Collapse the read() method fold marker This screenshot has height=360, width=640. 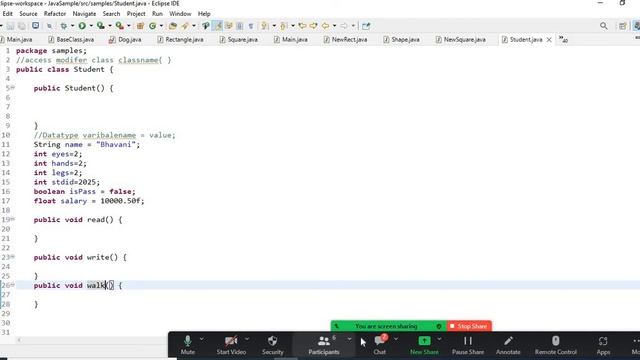(x=13, y=219)
